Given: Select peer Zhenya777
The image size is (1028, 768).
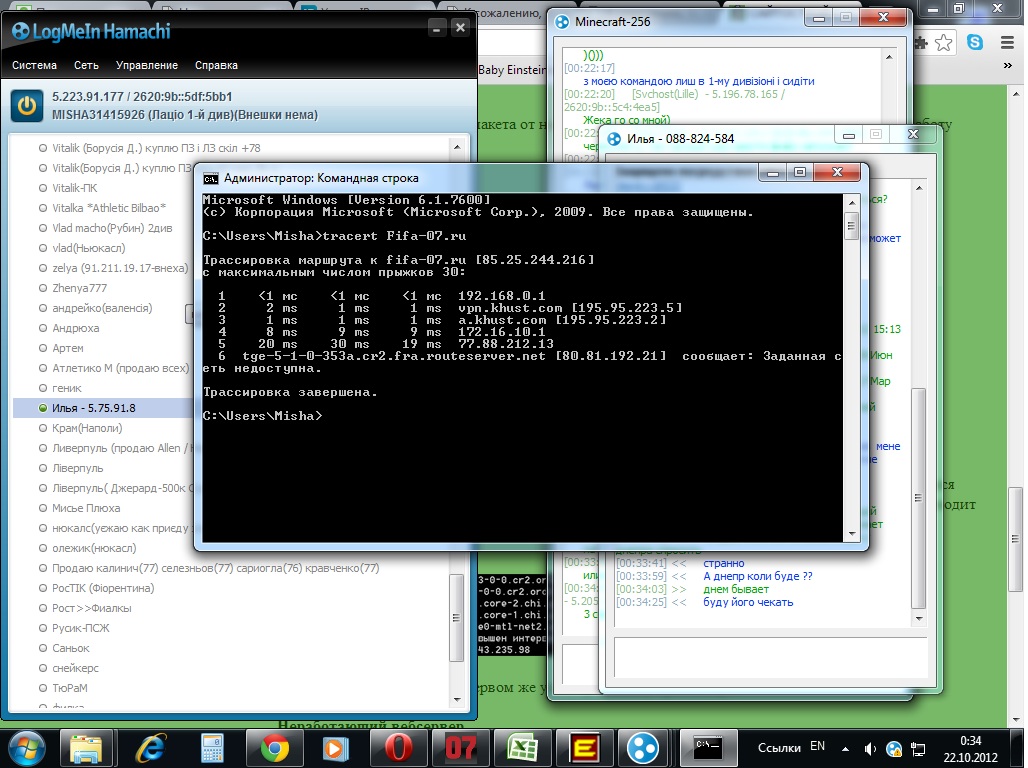Looking at the screenshot, I should click(79, 288).
